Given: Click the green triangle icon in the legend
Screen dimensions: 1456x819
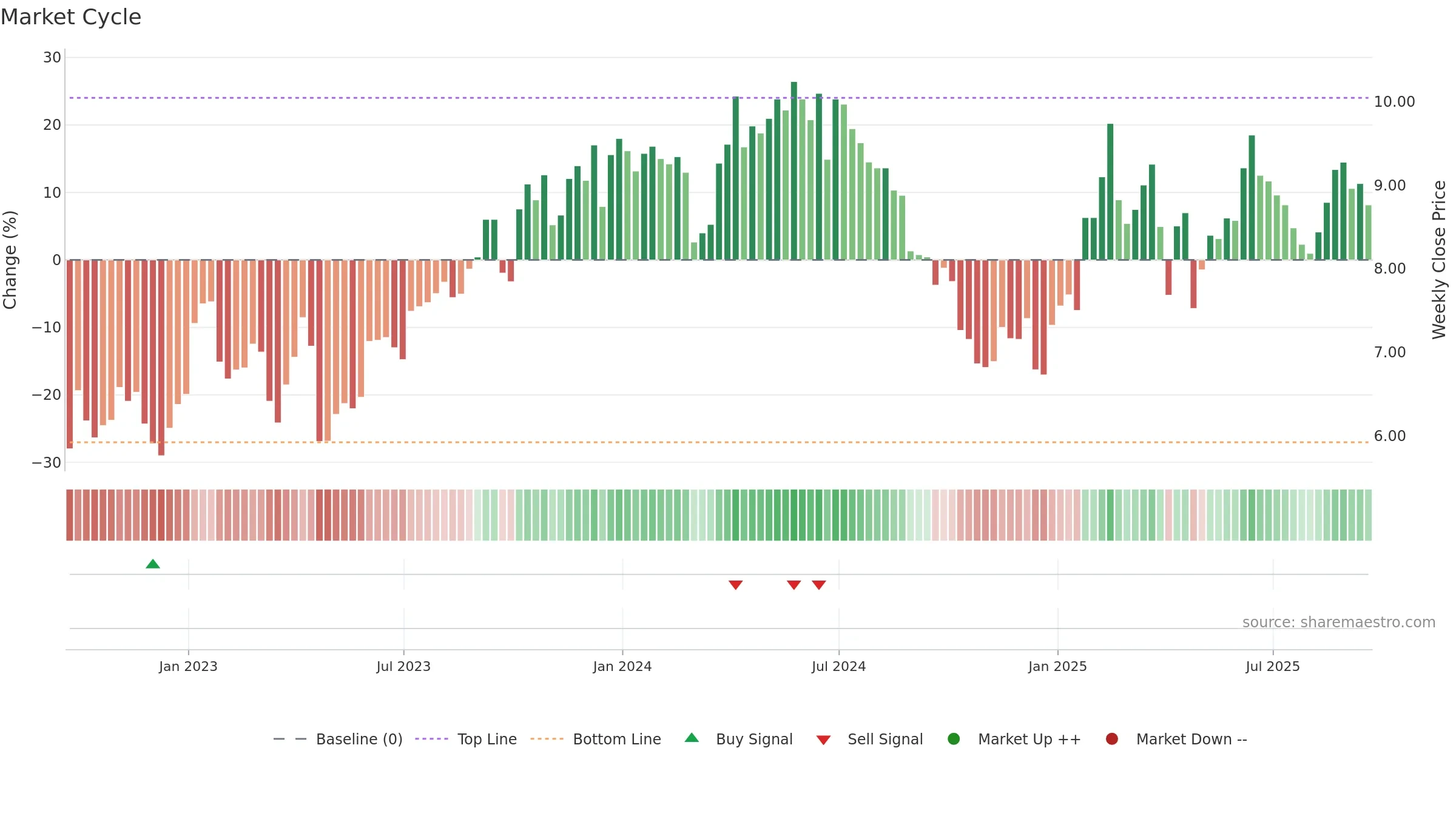Looking at the screenshot, I should point(692,738).
